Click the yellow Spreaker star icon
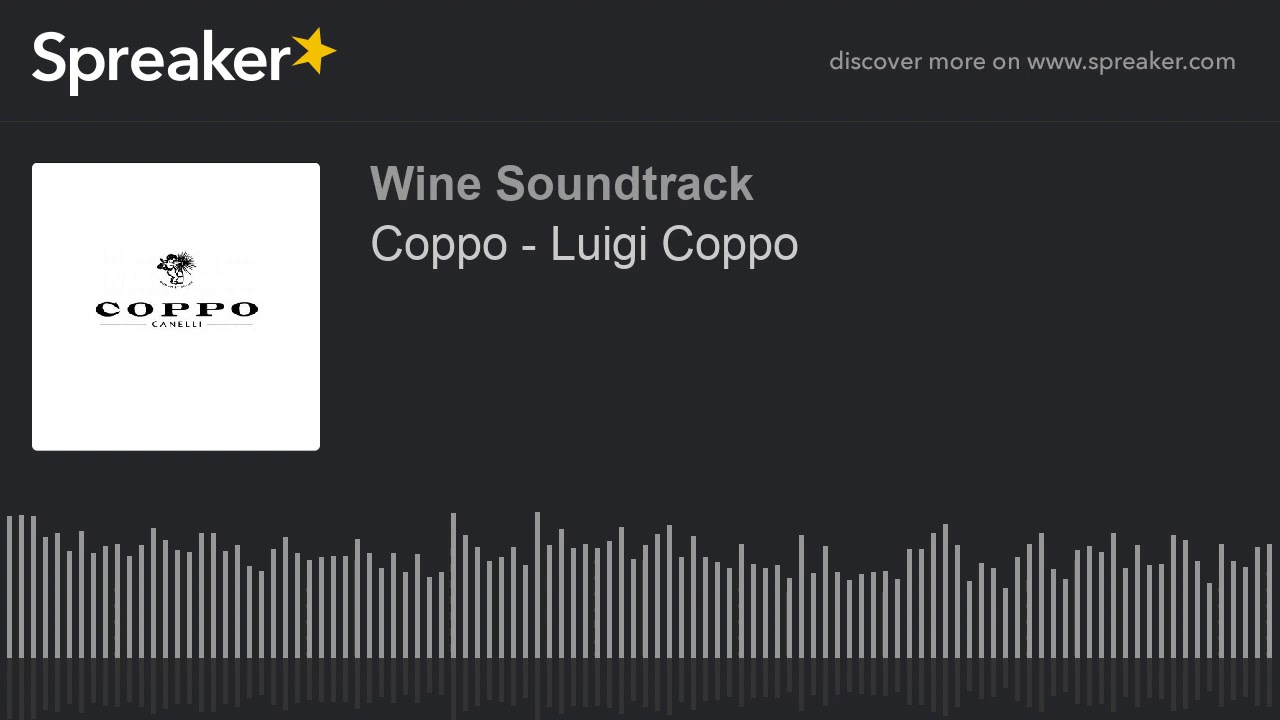This screenshot has width=1280, height=720. [313, 52]
